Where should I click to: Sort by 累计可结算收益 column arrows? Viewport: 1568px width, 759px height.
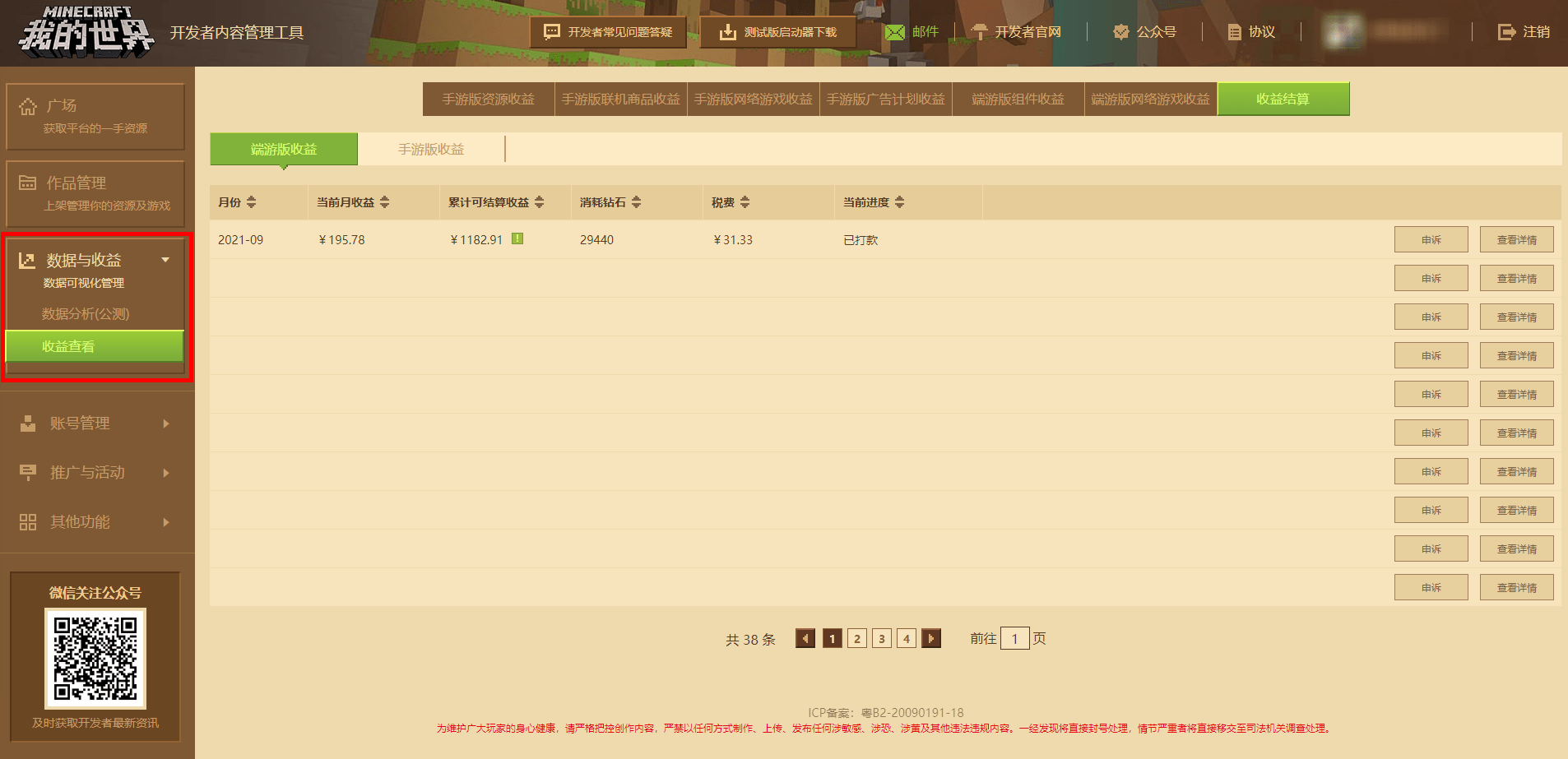pyautogui.click(x=540, y=202)
